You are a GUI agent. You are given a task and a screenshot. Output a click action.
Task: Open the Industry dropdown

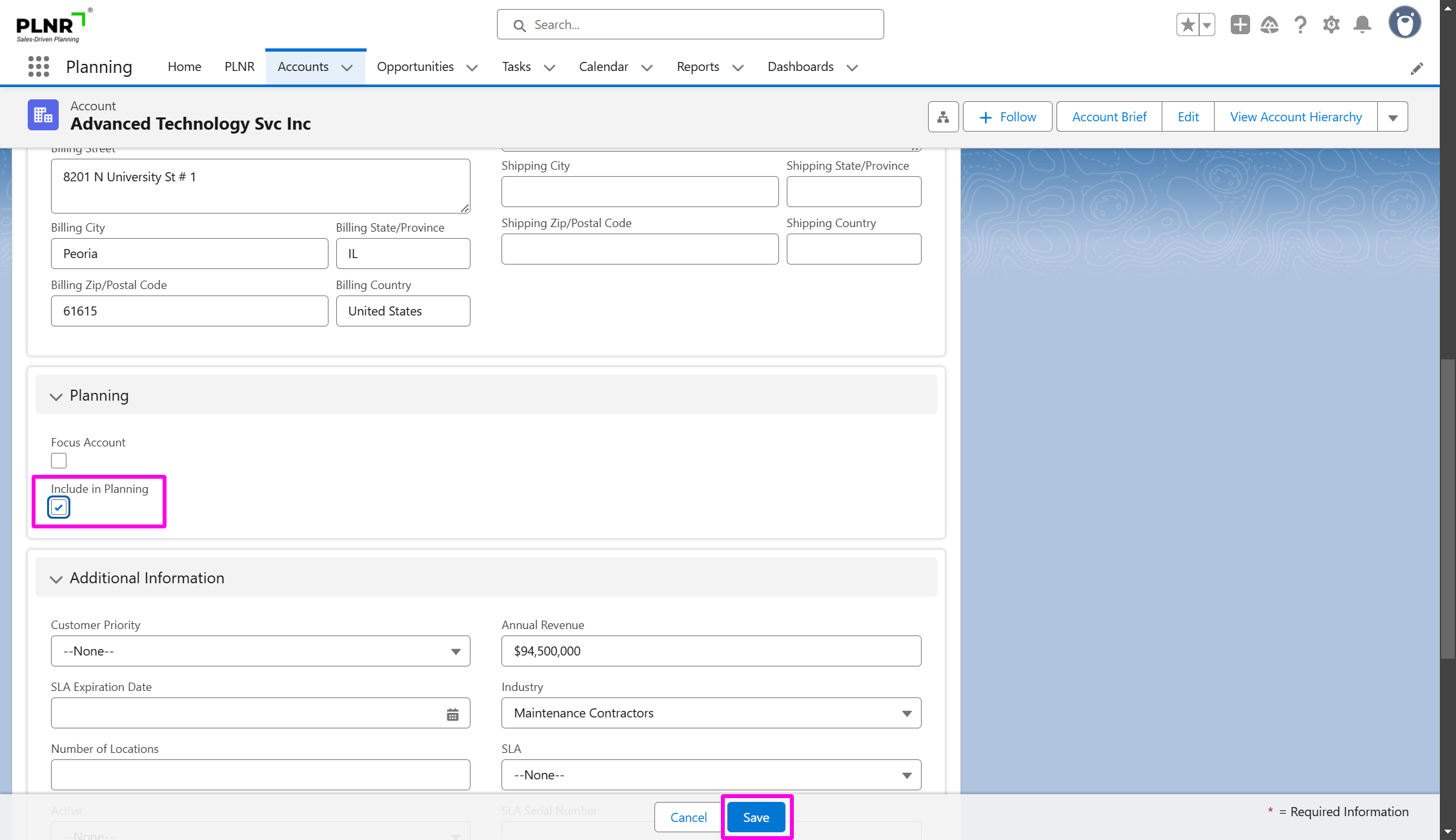tap(711, 713)
